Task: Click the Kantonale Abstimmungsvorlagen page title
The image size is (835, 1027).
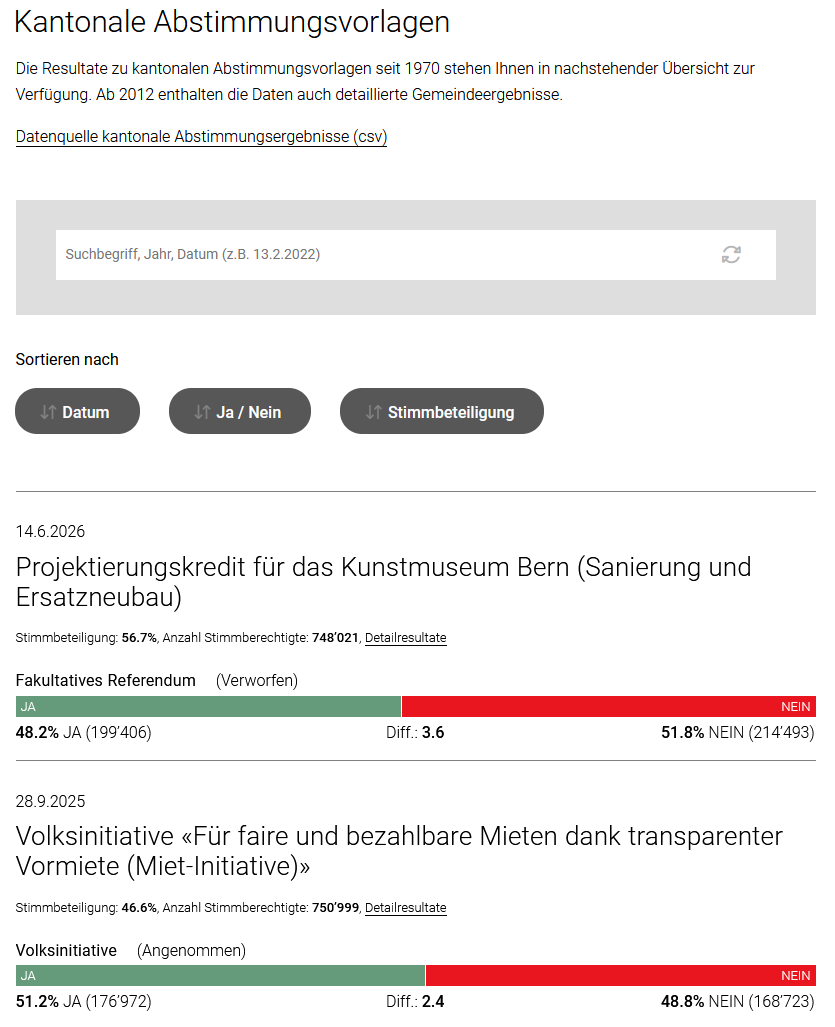Action: [232, 22]
